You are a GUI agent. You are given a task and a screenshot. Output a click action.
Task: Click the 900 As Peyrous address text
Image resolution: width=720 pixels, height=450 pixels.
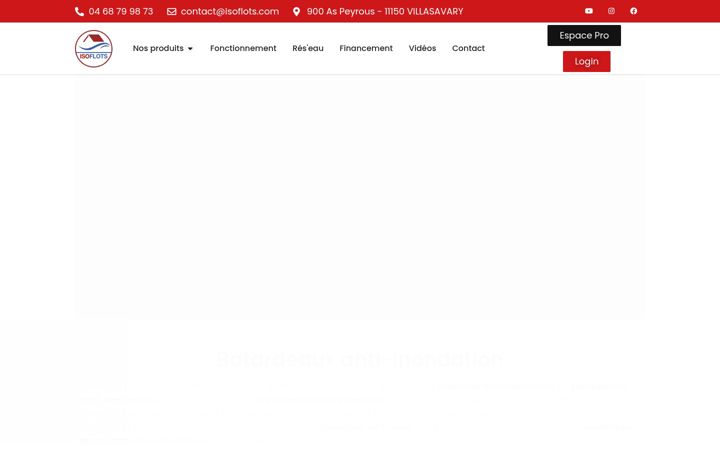pyautogui.click(x=385, y=11)
